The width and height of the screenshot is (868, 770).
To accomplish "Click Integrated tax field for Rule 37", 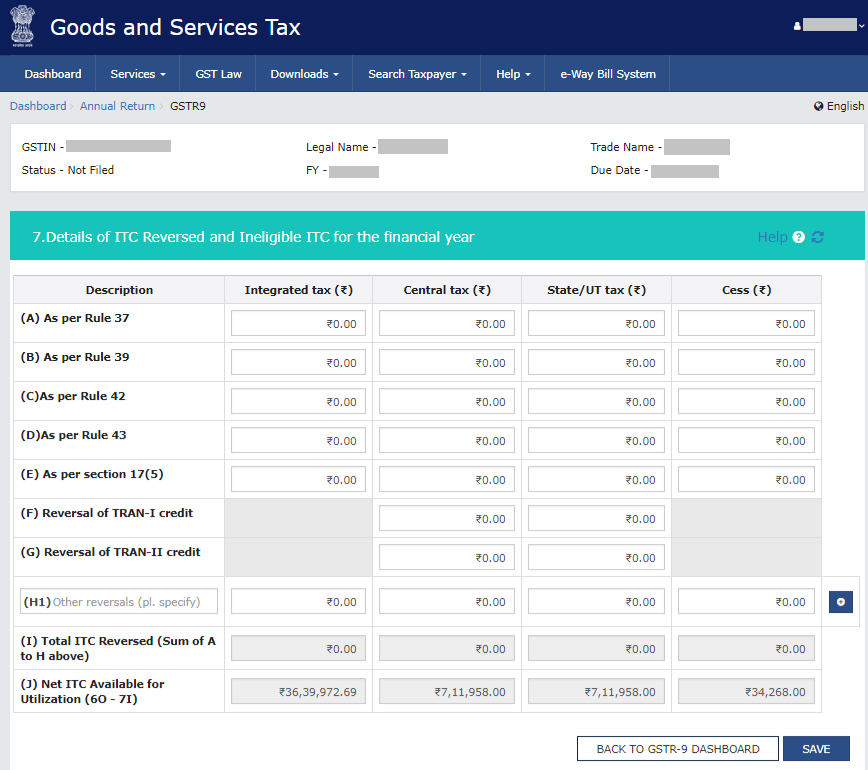I will click(298, 323).
